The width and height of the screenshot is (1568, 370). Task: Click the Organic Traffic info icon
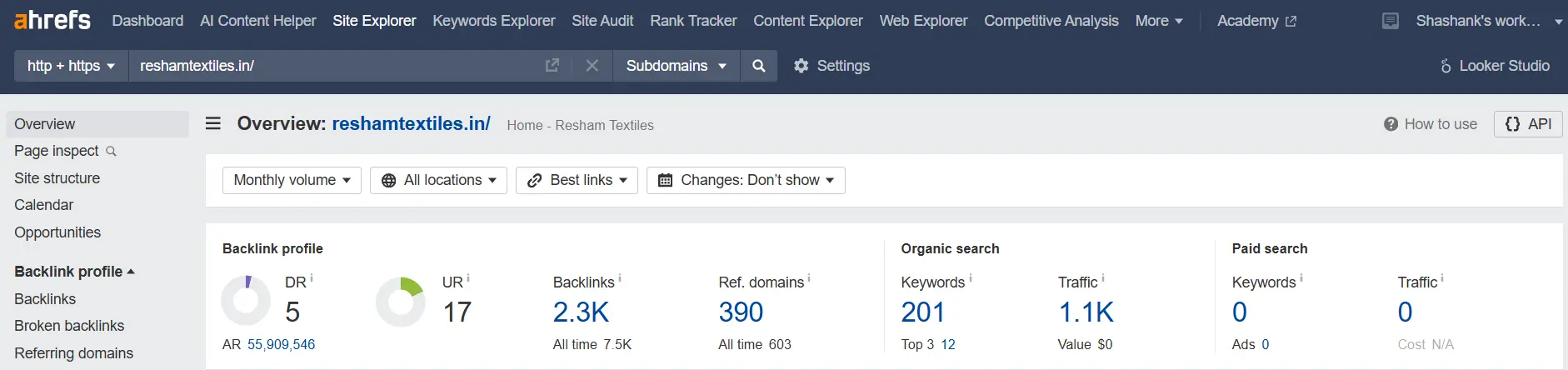(x=1103, y=278)
